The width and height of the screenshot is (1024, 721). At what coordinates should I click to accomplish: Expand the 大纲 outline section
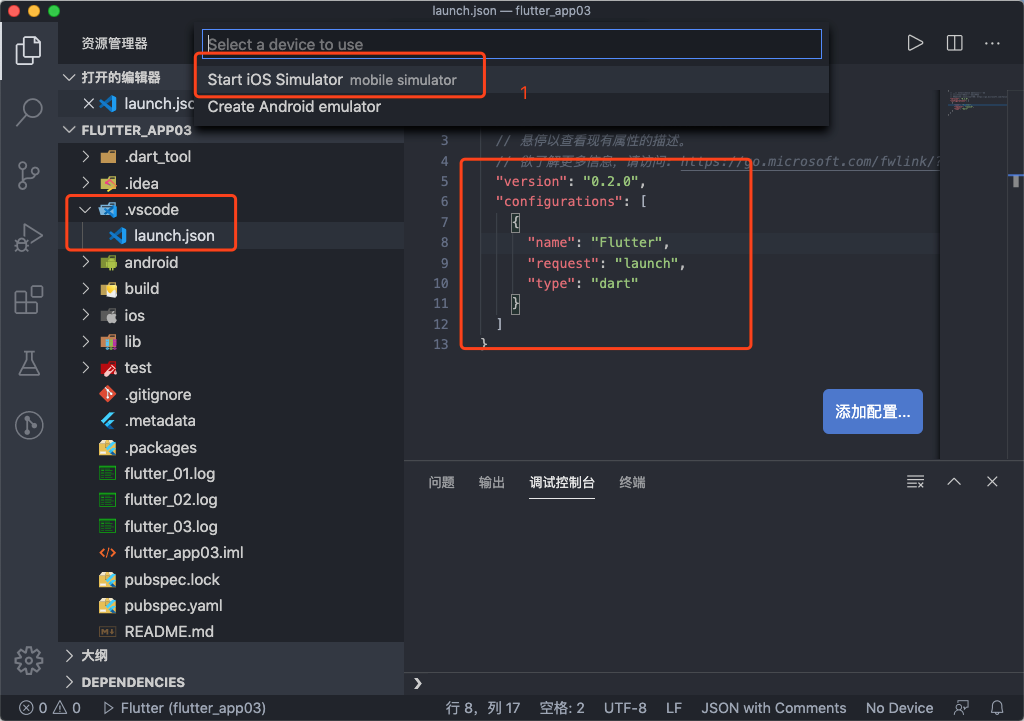[x=69, y=655]
